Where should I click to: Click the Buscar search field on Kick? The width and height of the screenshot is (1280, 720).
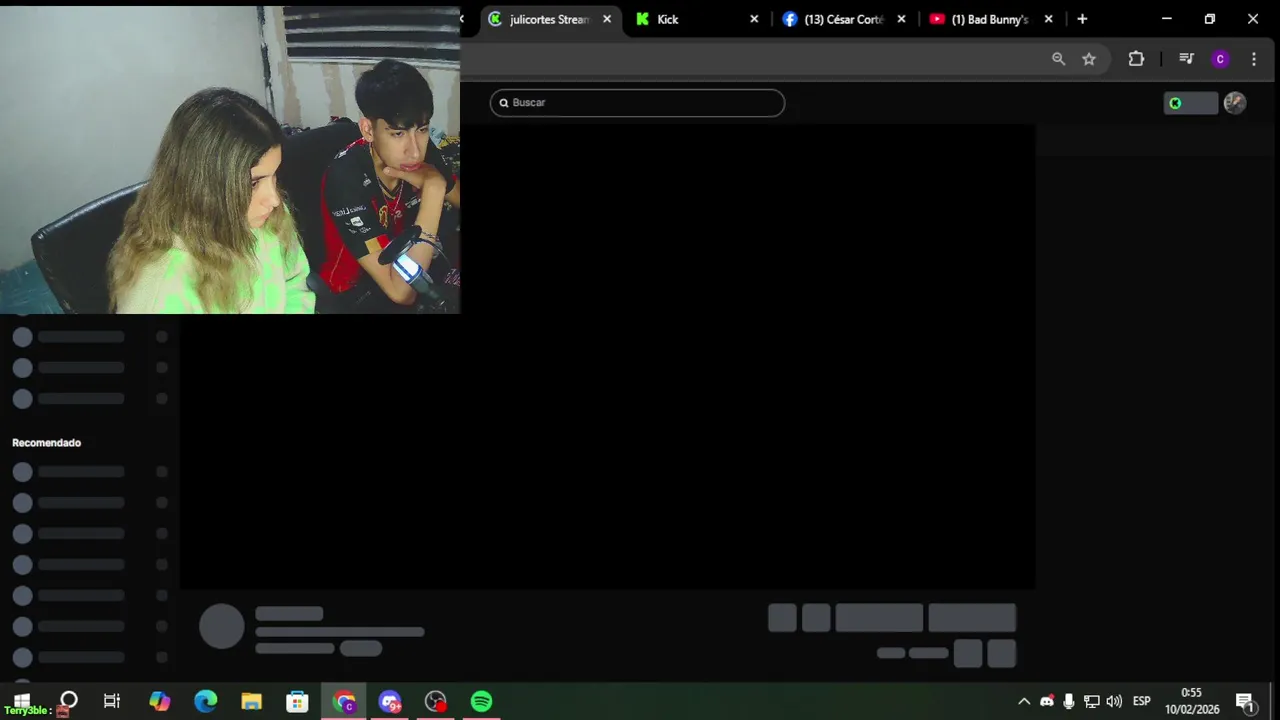click(x=637, y=103)
